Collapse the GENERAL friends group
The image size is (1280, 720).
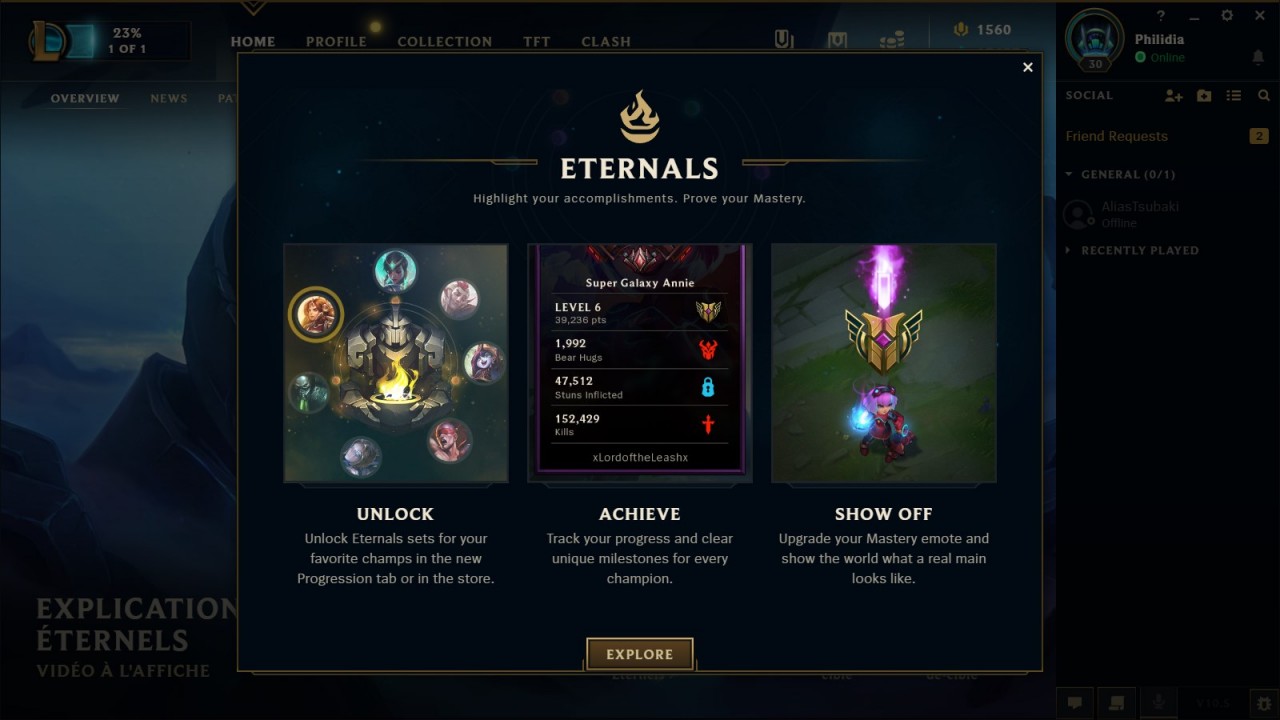coord(1120,174)
